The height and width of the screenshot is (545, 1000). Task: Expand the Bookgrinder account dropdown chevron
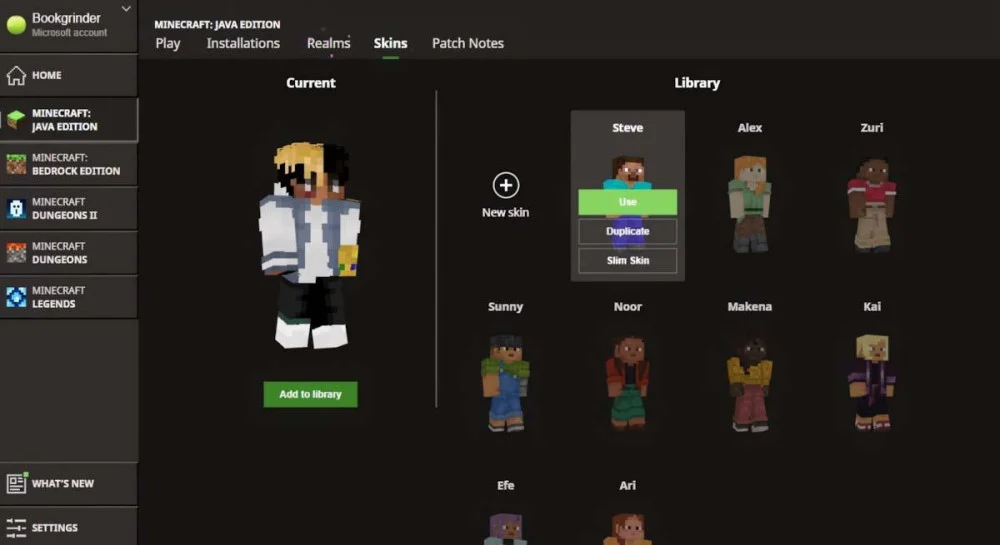pyautogui.click(x=126, y=9)
